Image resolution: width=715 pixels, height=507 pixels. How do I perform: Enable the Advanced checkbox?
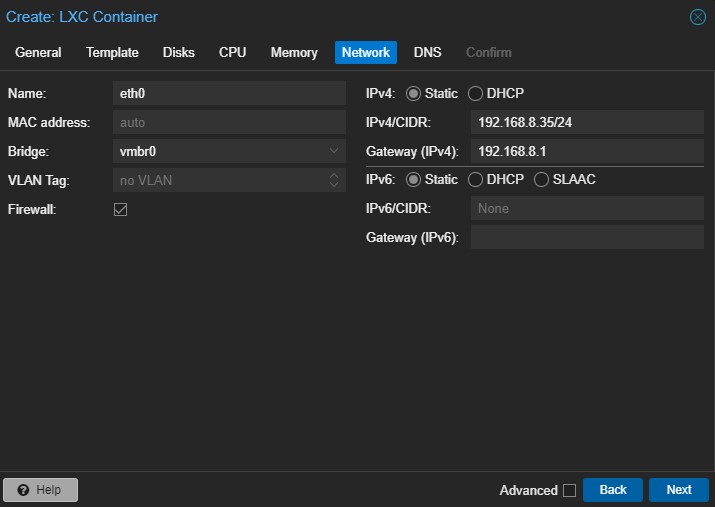click(569, 490)
